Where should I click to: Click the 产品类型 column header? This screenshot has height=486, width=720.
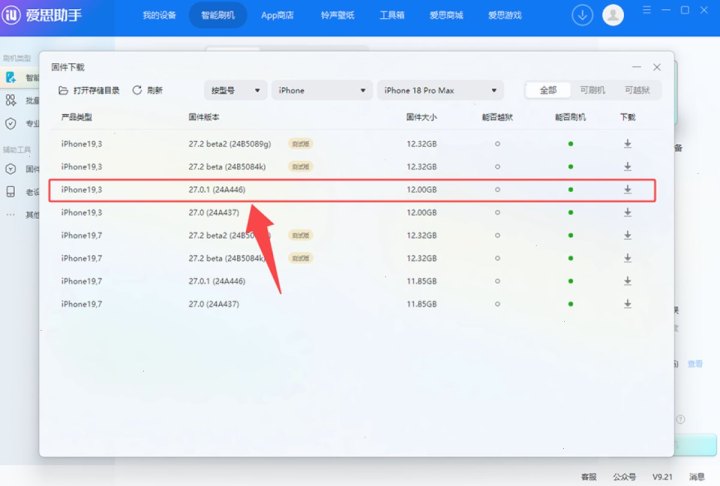(x=77, y=117)
